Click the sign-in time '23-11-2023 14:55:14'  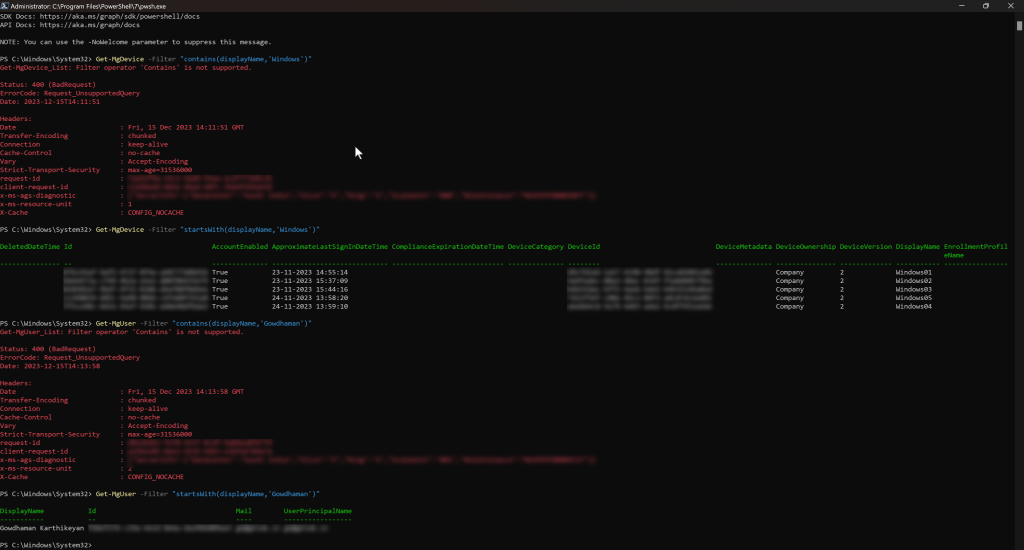tap(310, 272)
